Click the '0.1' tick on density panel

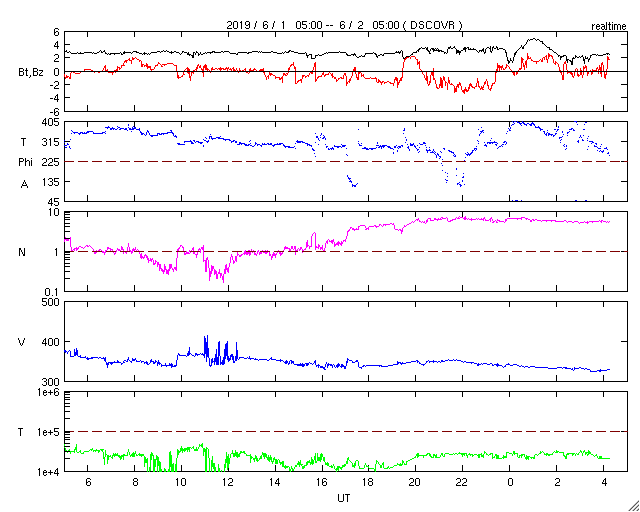53,292
